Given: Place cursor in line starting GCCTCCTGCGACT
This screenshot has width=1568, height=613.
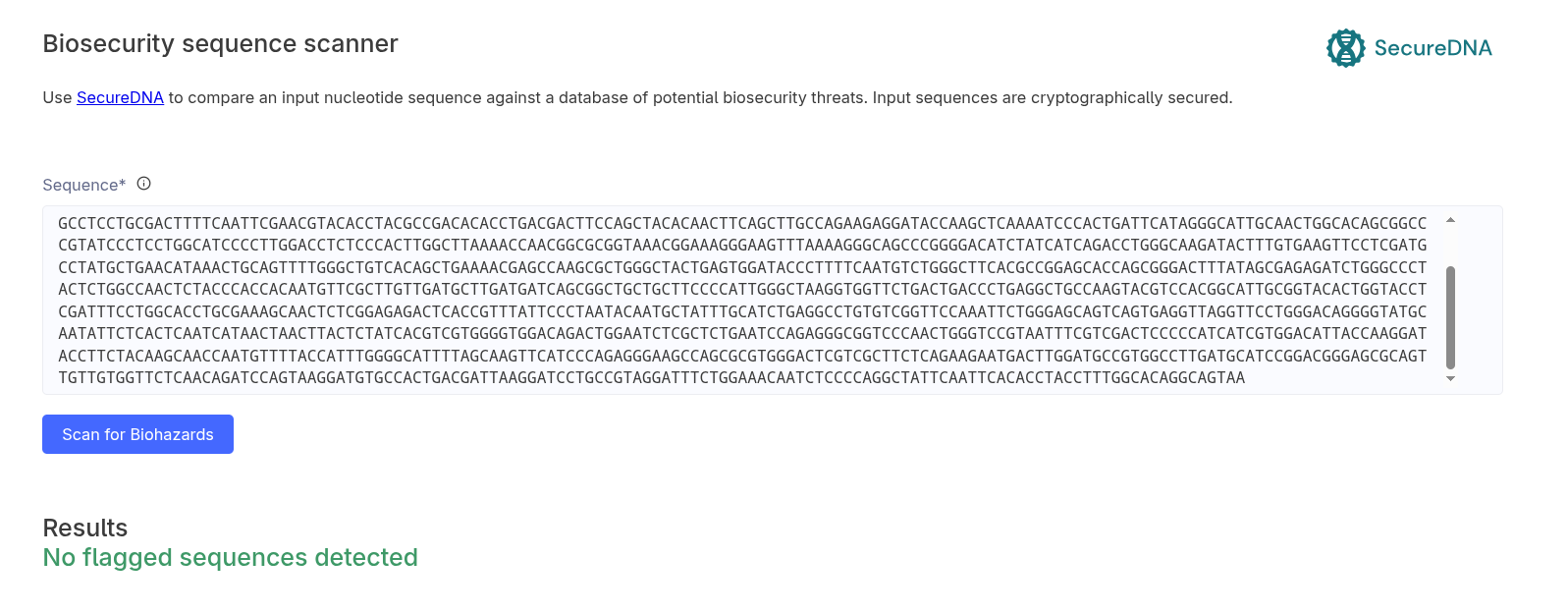Looking at the screenshot, I should click(x=742, y=223).
